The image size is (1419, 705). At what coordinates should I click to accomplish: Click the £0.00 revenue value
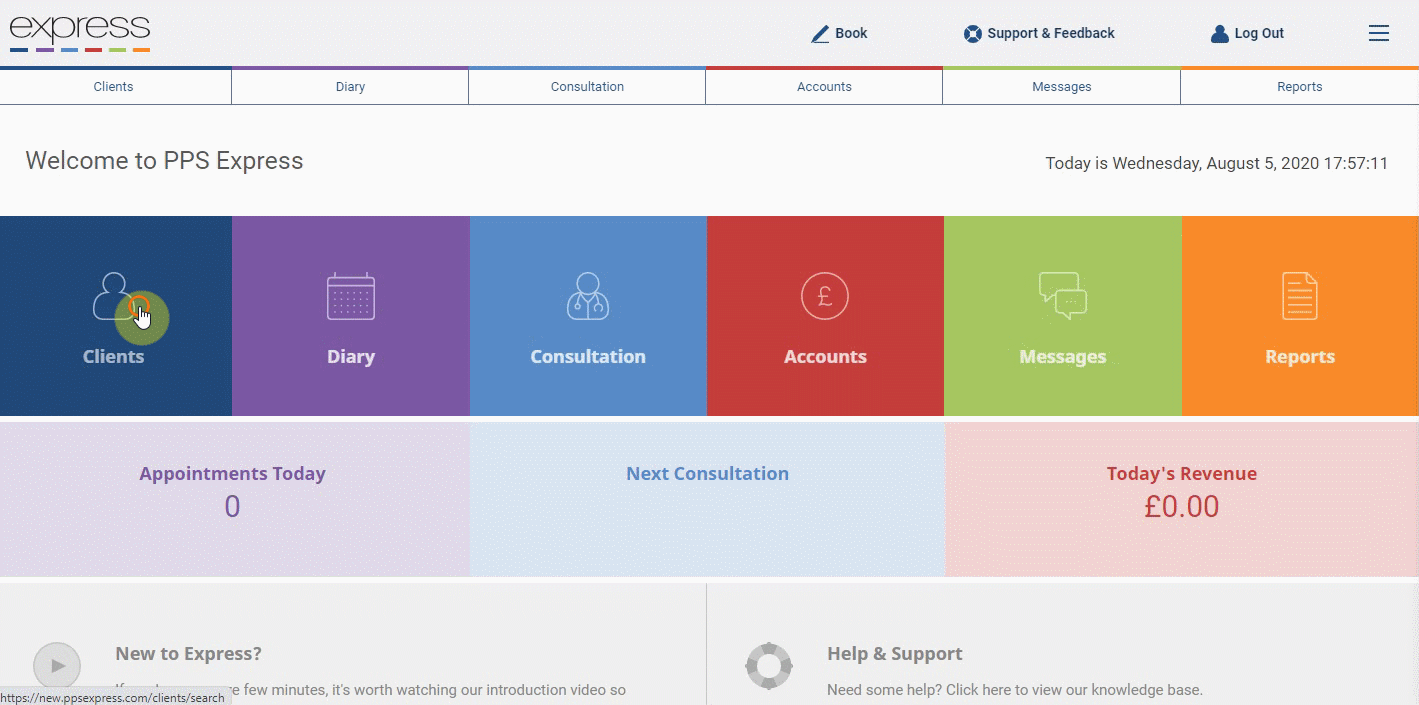click(1182, 507)
